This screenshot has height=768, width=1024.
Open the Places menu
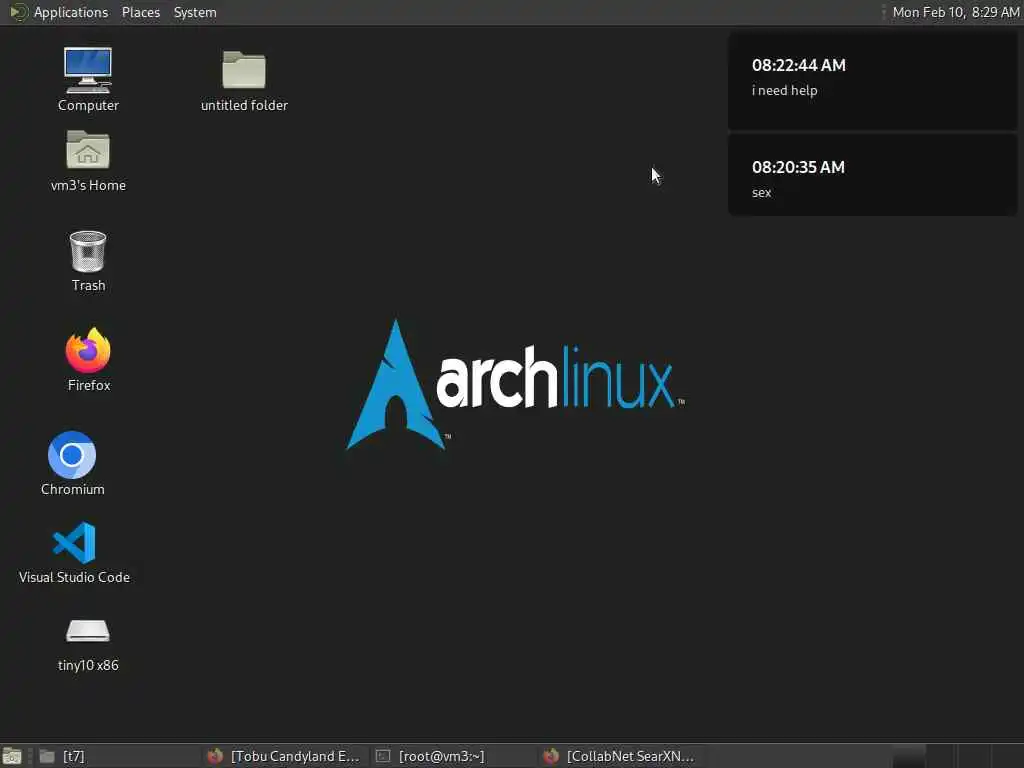(140, 12)
